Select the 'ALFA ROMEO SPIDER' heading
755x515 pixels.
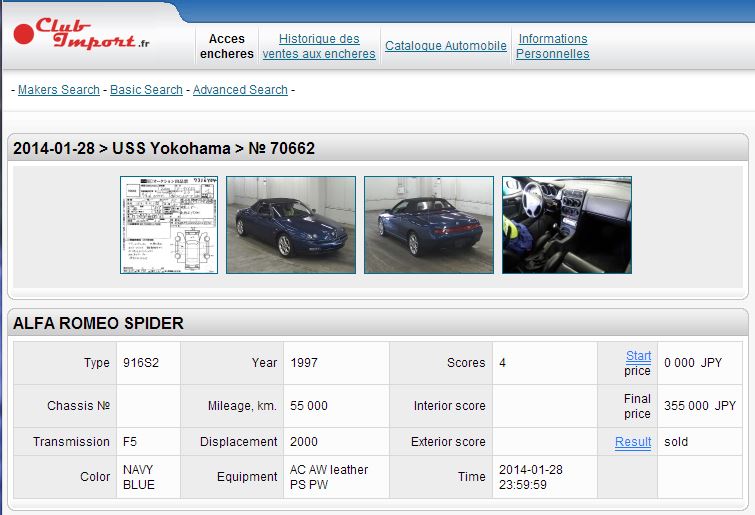point(98,323)
